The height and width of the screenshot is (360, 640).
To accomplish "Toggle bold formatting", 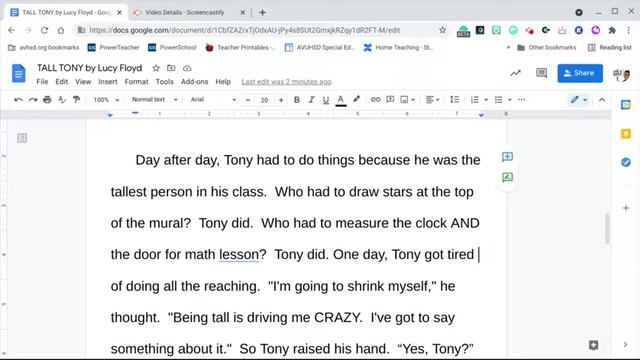I will coord(297,100).
